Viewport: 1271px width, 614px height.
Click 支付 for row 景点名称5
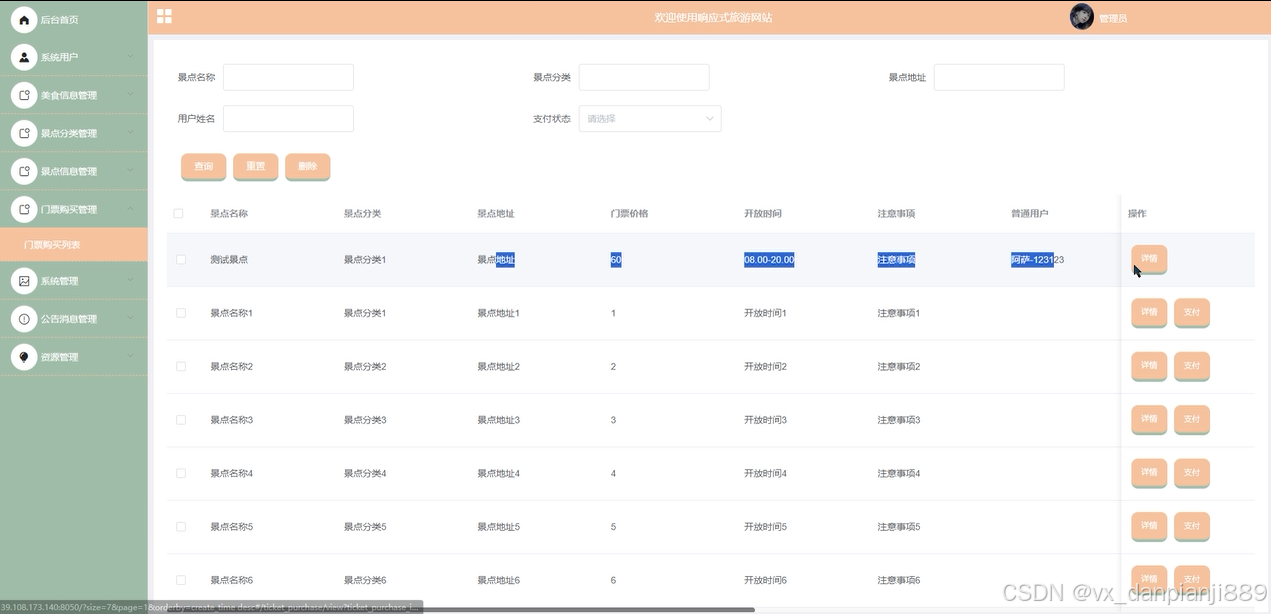pyautogui.click(x=1192, y=526)
